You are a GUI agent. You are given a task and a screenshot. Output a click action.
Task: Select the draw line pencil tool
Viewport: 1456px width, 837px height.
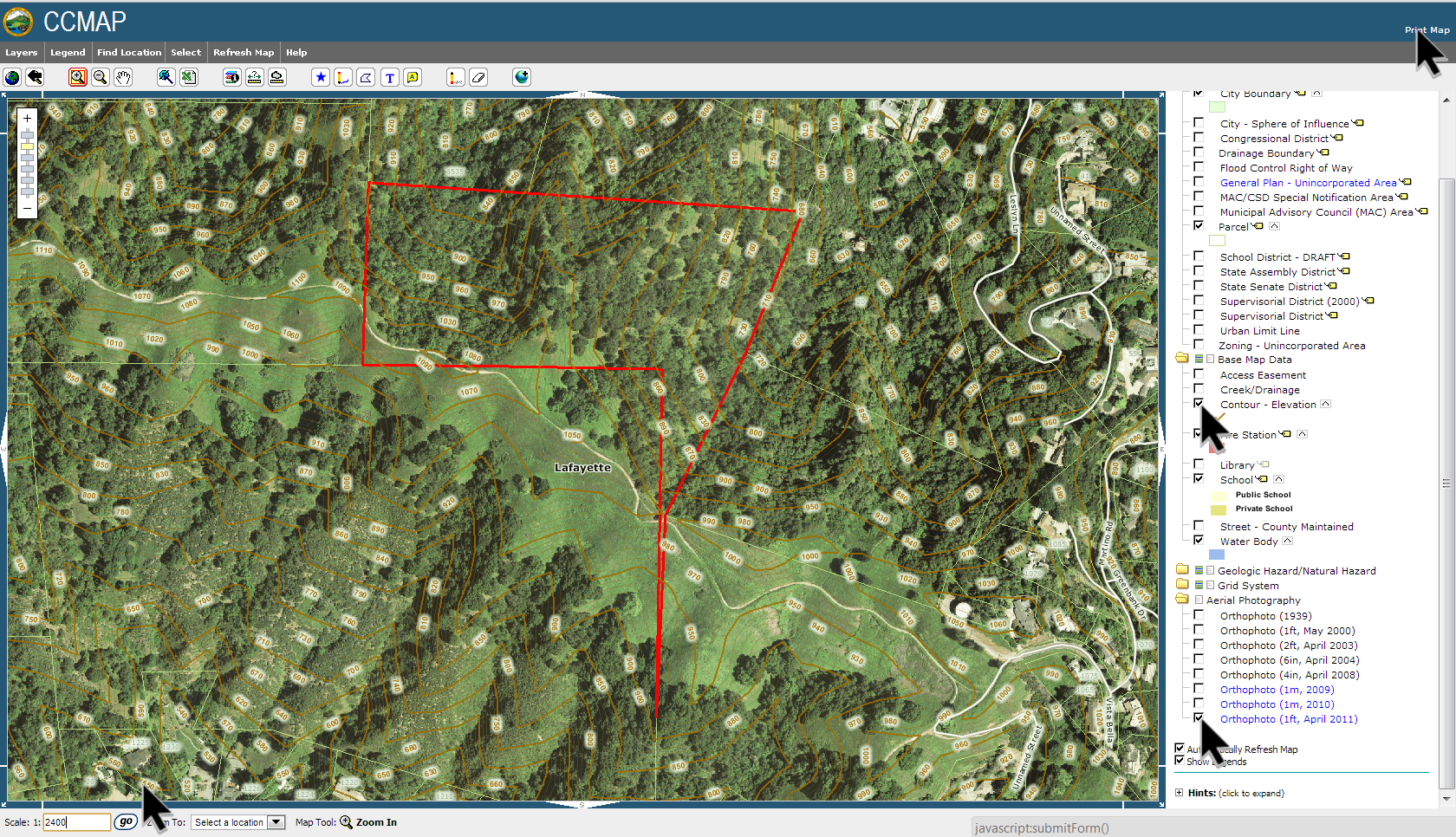(343, 77)
